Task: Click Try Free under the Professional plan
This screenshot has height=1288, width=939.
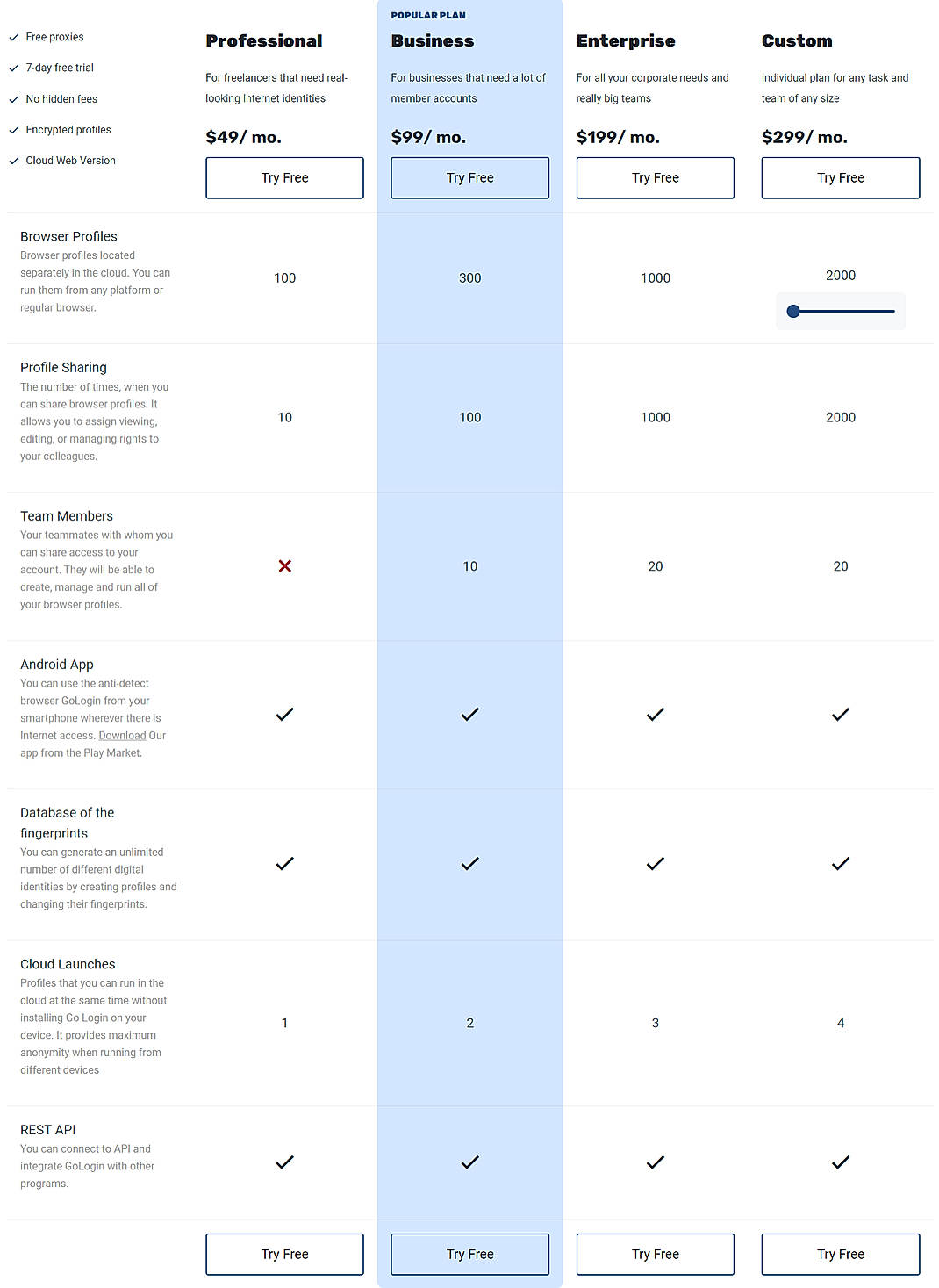Action: click(x=284, y=177)
